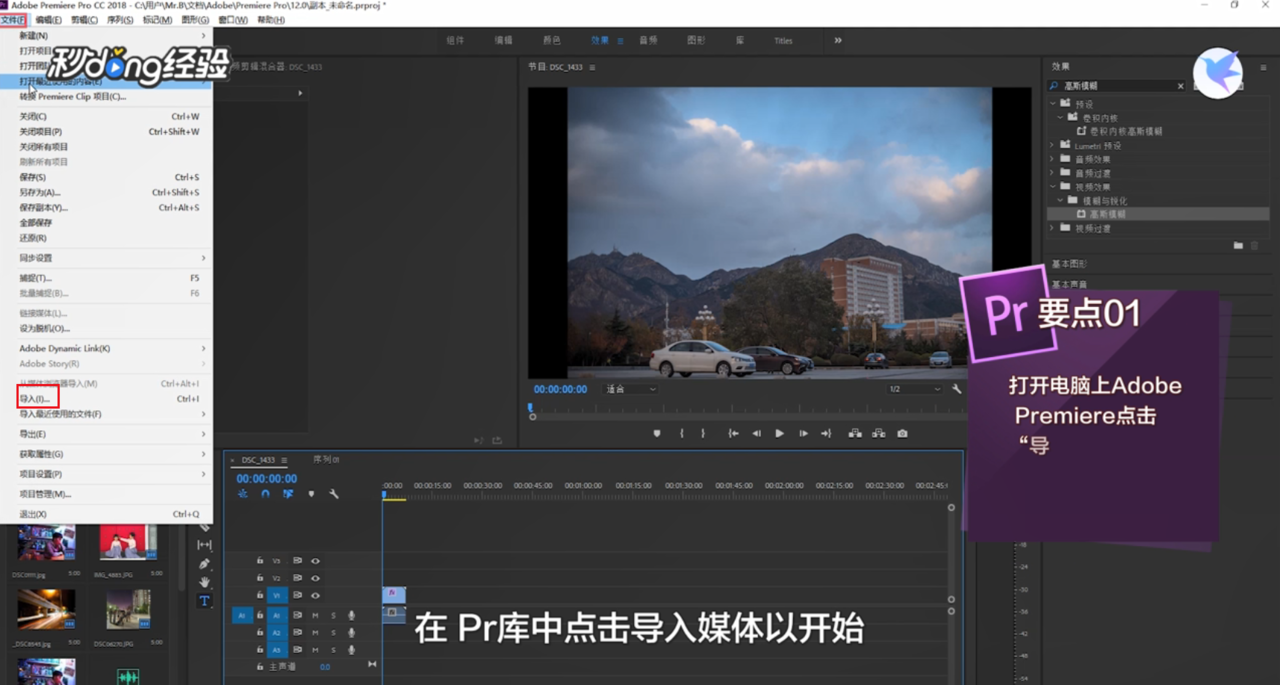Toggle sync lock on V2 track
Screen dimensions: 1280x685
(297, 578)
